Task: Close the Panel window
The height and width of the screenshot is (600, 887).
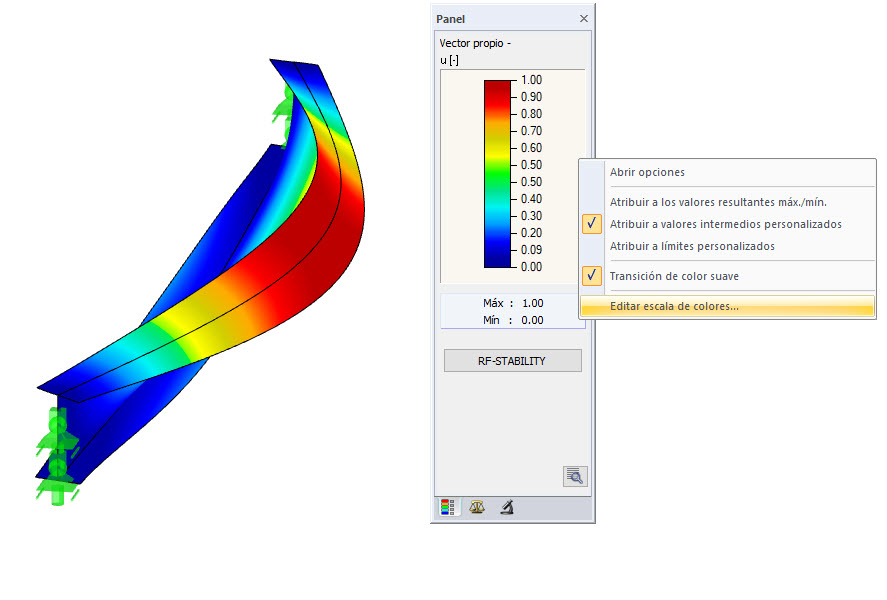Action: (584, 19)
